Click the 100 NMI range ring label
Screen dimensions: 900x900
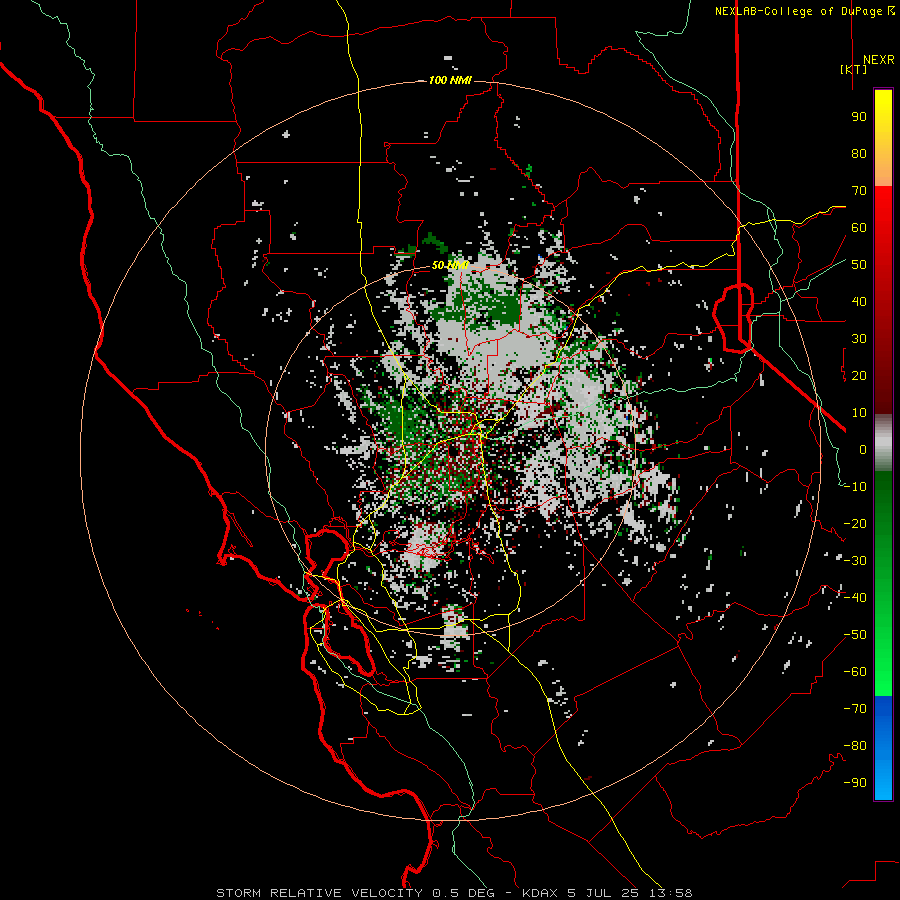click(x=451, y=80)
